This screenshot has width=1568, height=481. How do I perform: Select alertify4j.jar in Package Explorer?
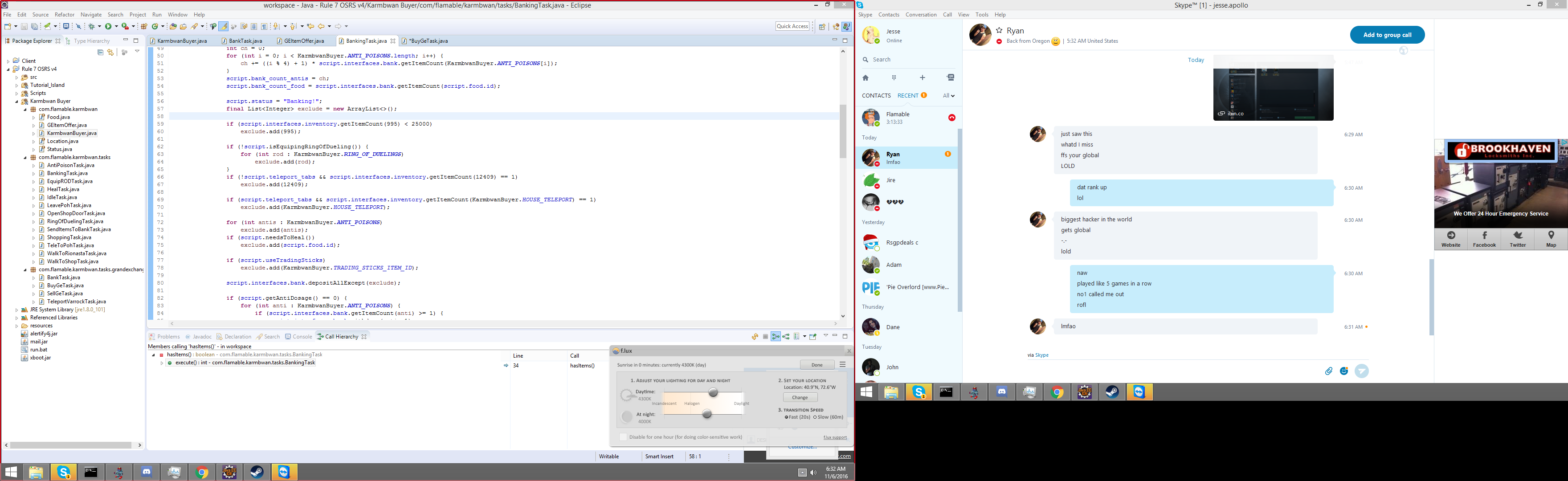[44, 334]
